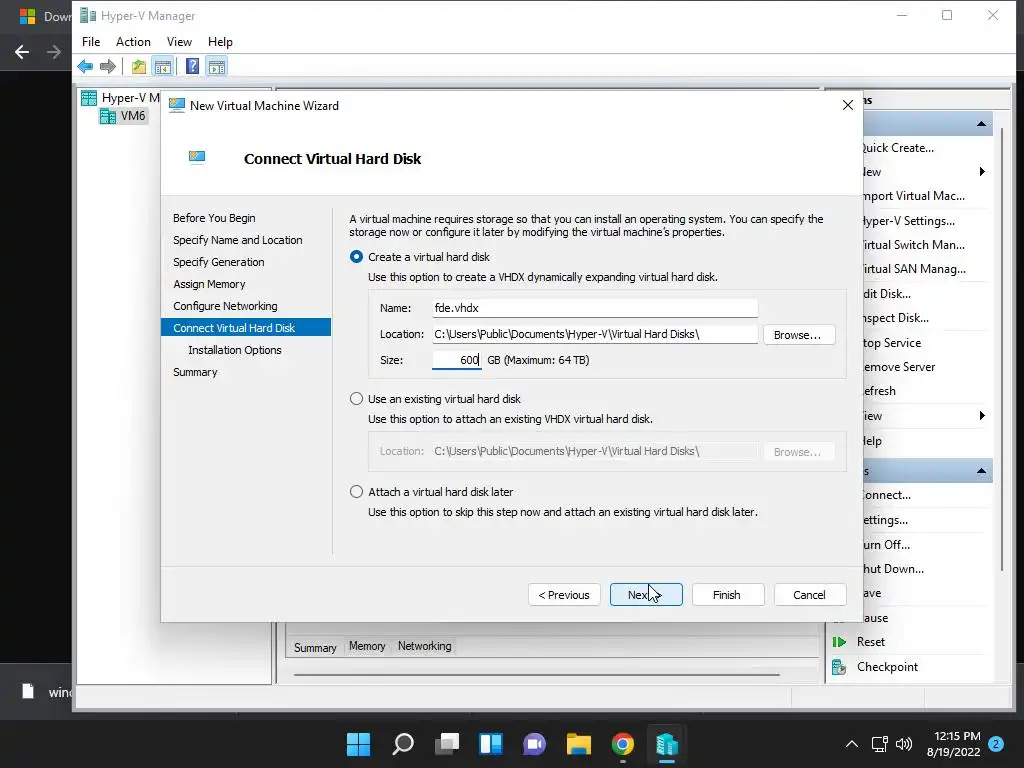Open the notification count badge
1024x768 pixels.
point(996,744)
